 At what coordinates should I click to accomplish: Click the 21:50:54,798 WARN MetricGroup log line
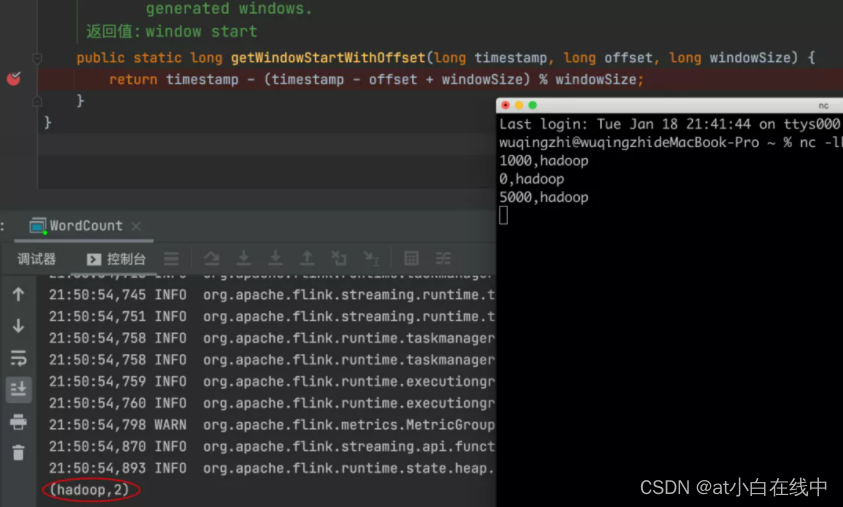[272, 425]
